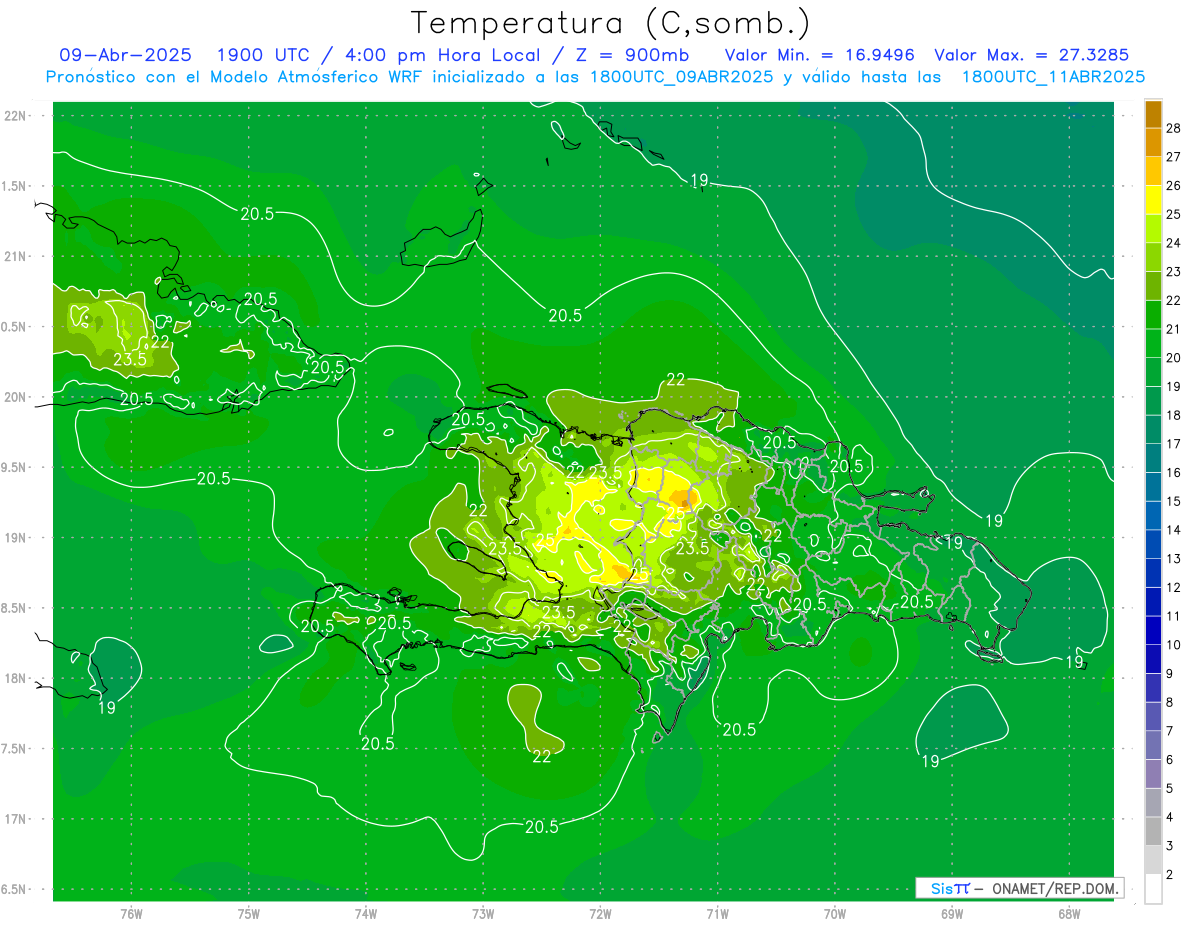Image resolution: width=1200 pixels, height=927 pixels.
Task: Click the "SisTT – ONAMET/REP.DOM." credit box
Action: [x=1019, y=888]
